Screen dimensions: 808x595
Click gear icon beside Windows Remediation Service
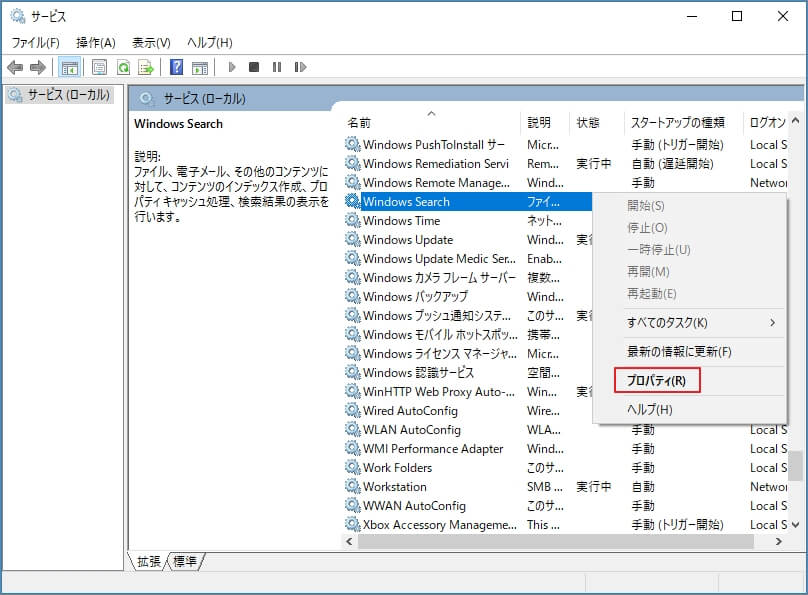coord(352,164)
